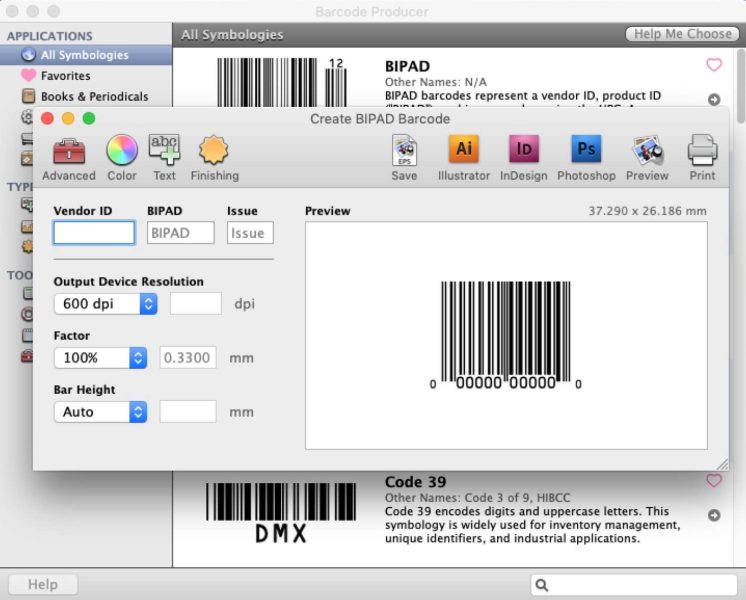This screenshot has width=746, height=600.
Task: Open the Text options tool
Action: tap(164, 159)
